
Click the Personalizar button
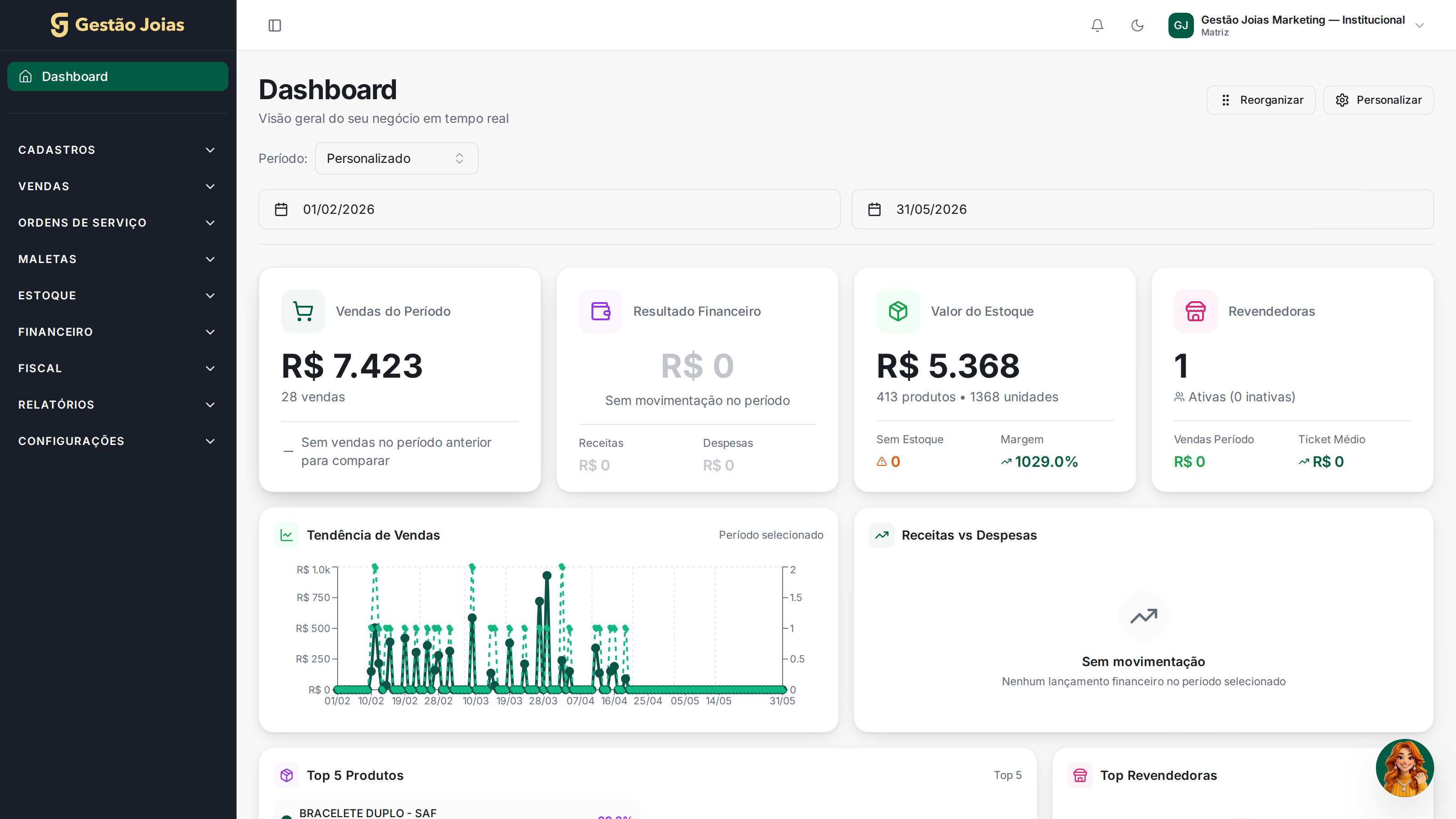coord(1378,100)
